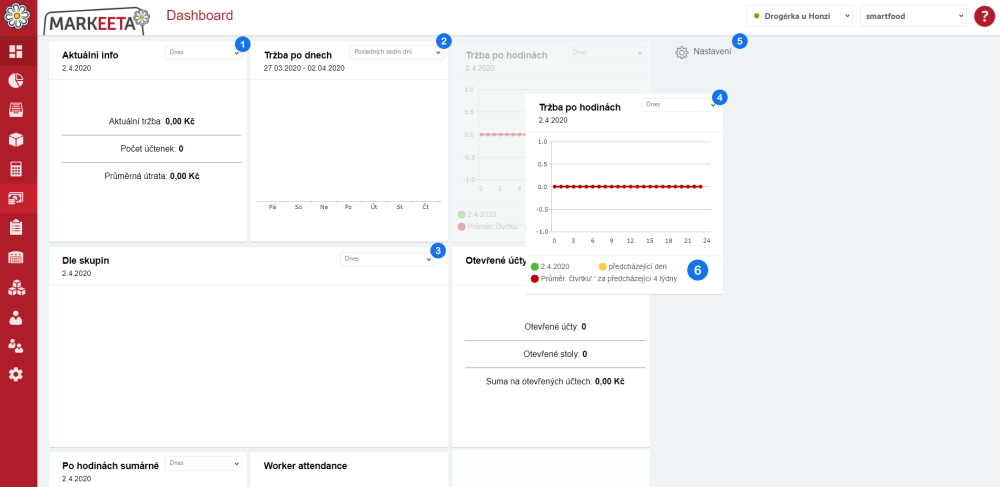Click the Dashboard page title
The width and height of the screenshot is (1000, 487).
200,15
